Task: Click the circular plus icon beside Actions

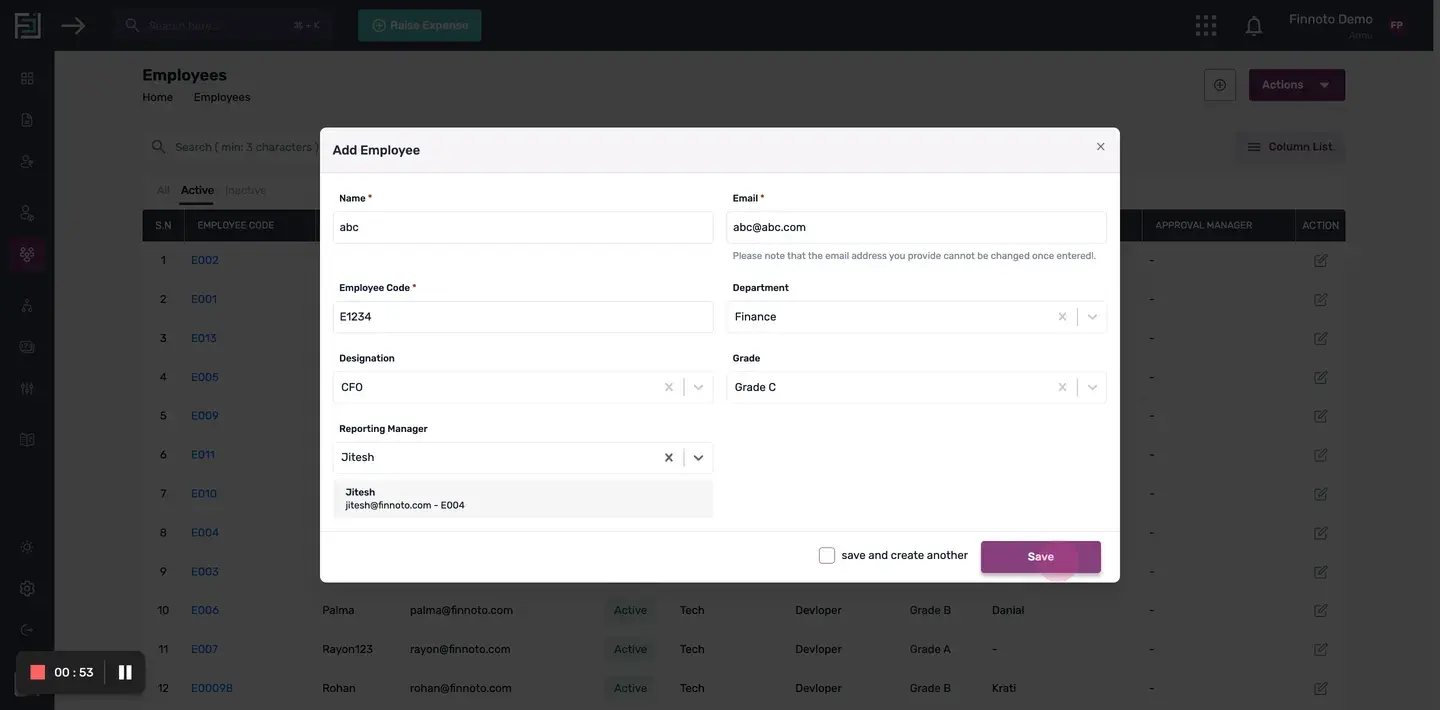Action: coord(1220,85)
